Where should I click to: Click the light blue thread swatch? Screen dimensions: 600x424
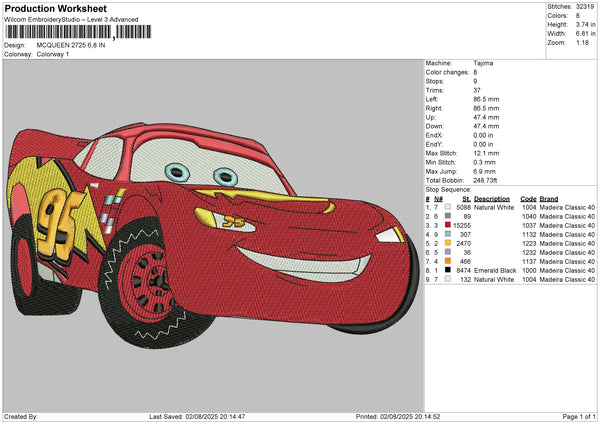tap(447, 234)
